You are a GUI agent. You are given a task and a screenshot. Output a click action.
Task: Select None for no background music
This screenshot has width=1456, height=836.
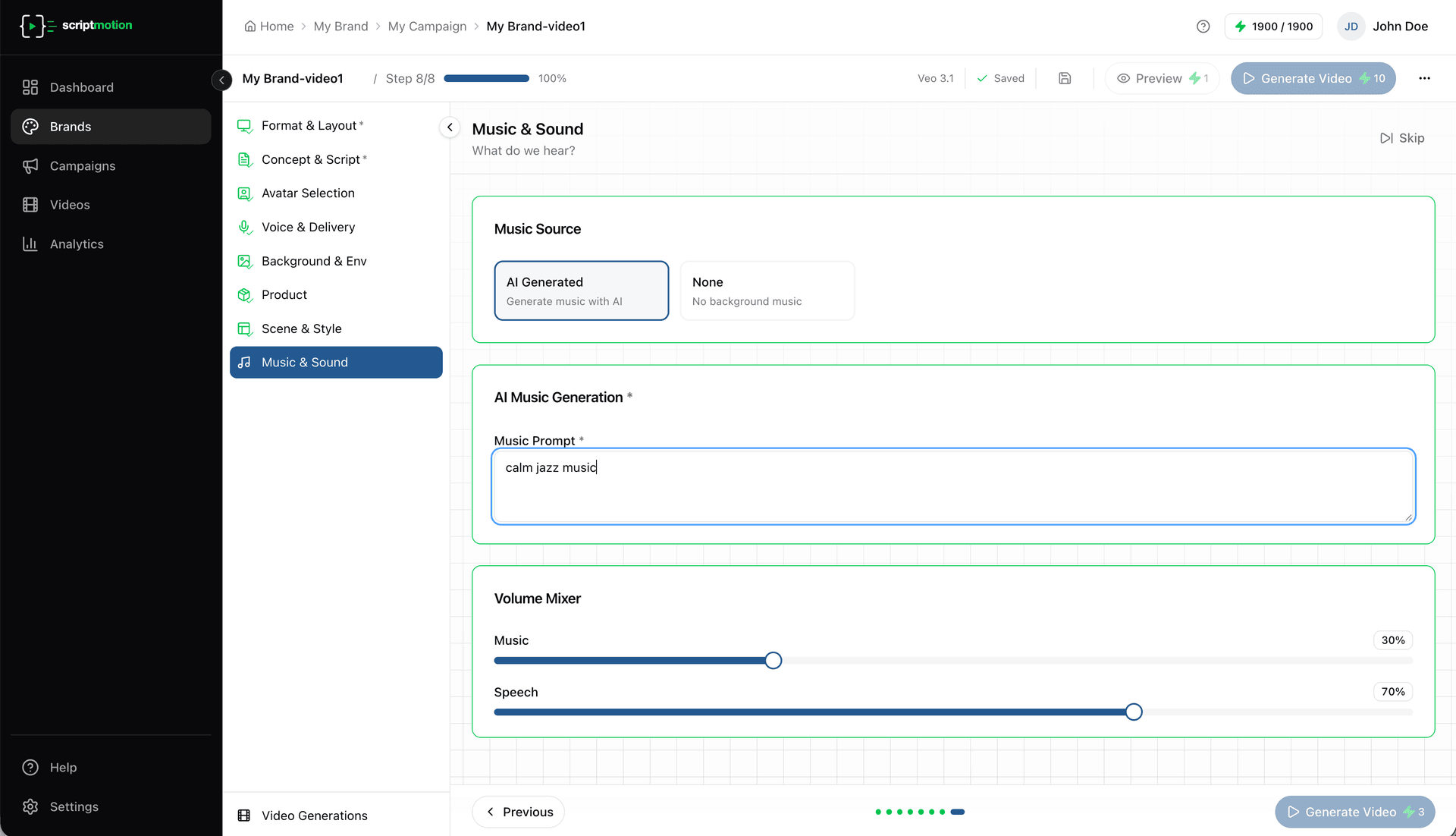pyautogui.click(x=767, y=291)
